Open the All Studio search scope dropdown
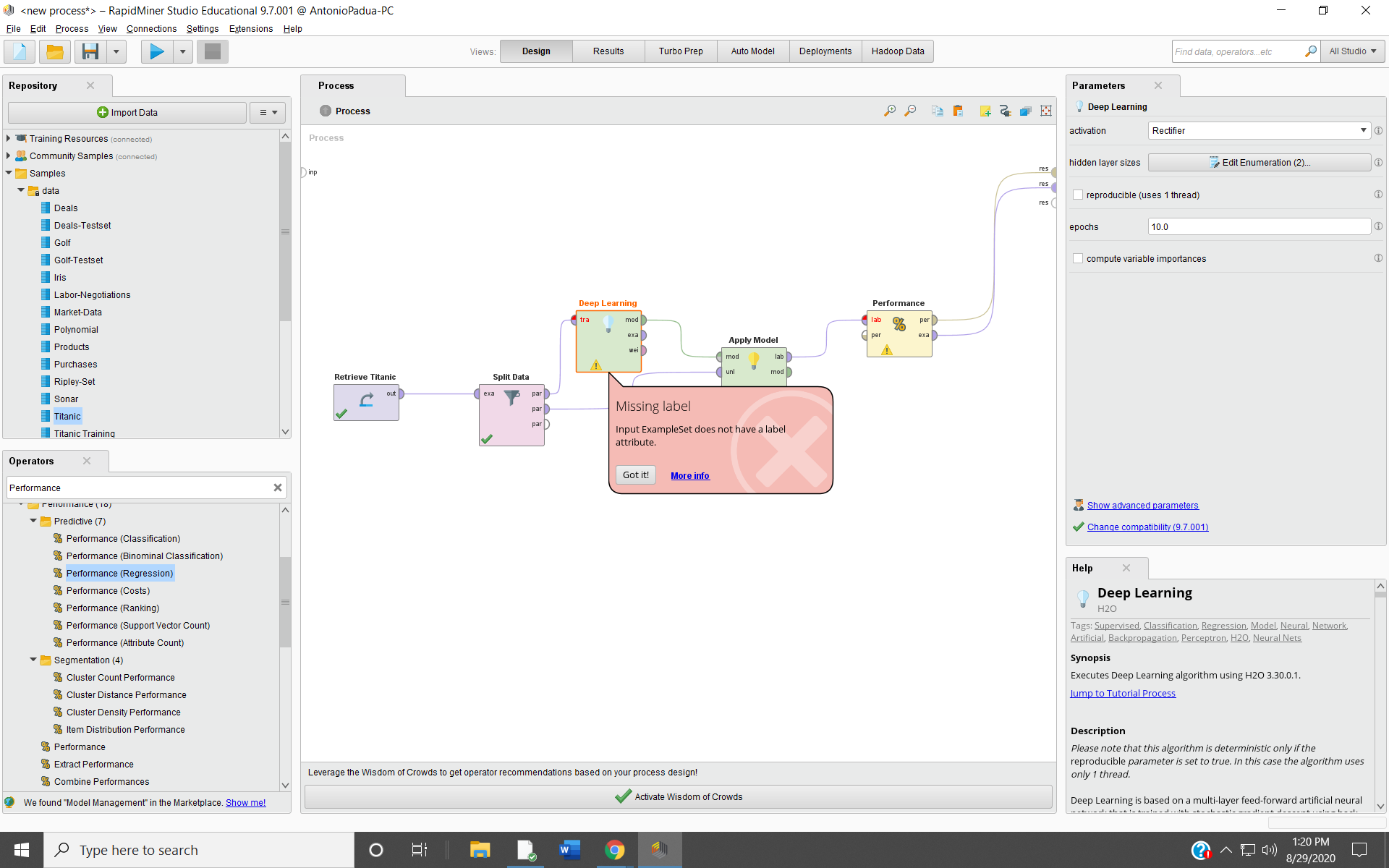The image size is (1389, 868). 1352,51
